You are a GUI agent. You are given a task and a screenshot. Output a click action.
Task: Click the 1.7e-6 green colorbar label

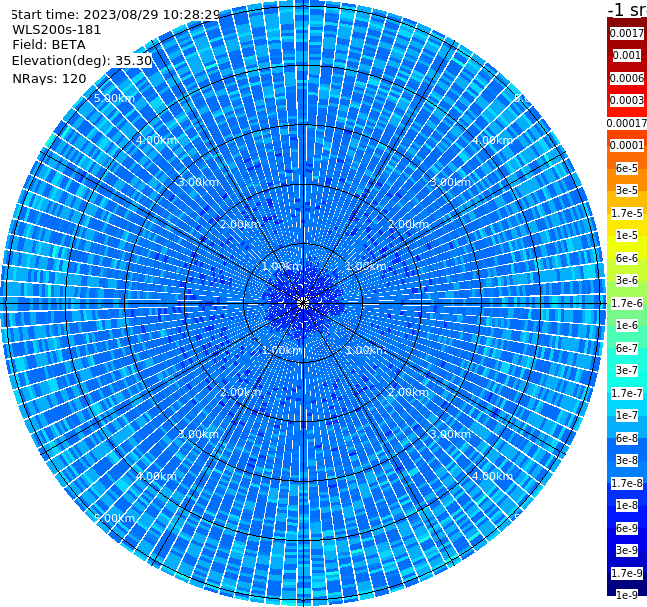(627, 303)
